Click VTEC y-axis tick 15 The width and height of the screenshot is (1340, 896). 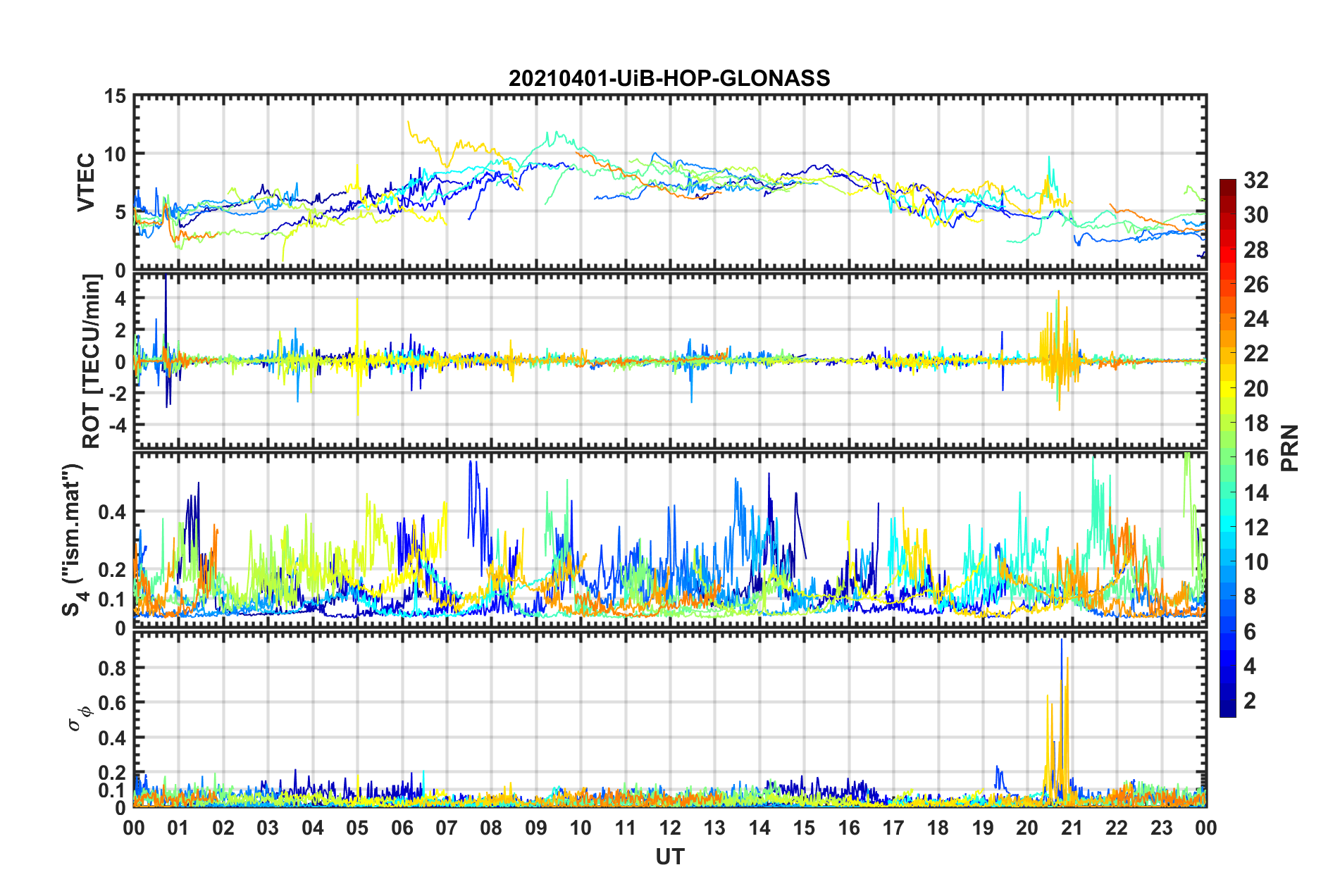[x=114, y=96]
